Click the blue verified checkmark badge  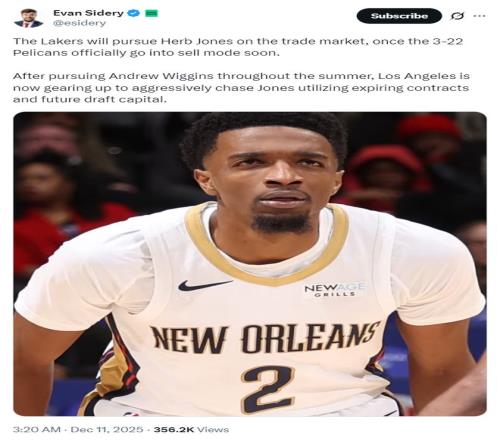[x=134, y=13]
